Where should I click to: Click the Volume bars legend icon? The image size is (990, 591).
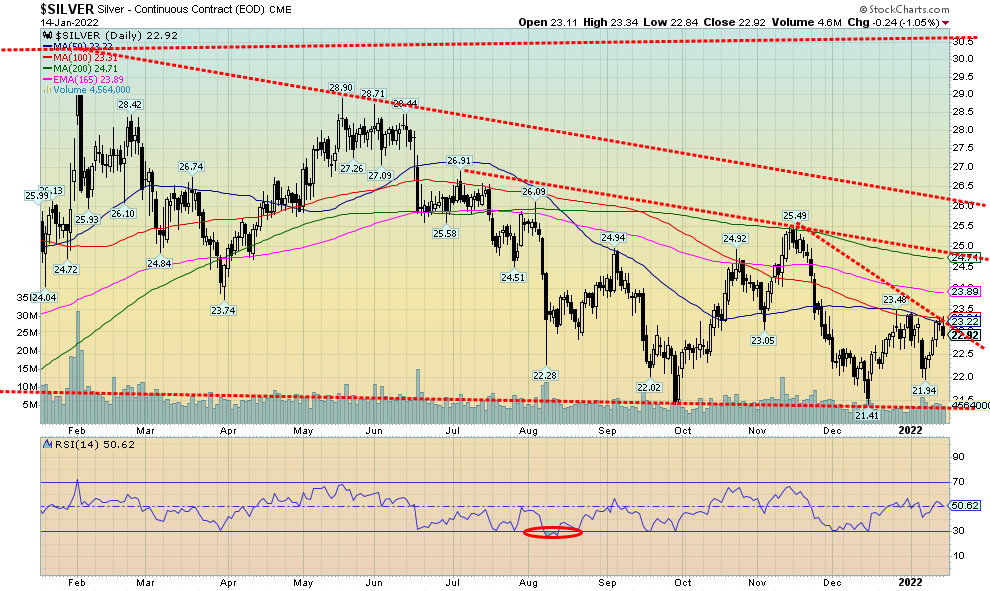click(45, 91)
